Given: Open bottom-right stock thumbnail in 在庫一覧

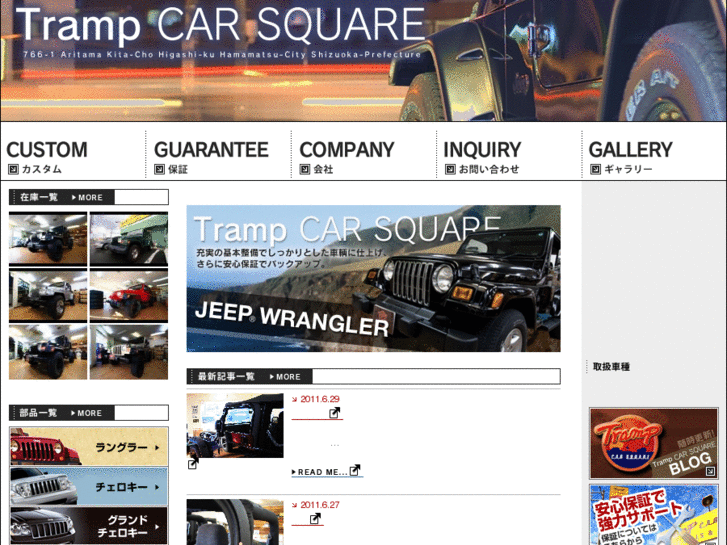Looking at the screenshot, I should pos(129,352).
